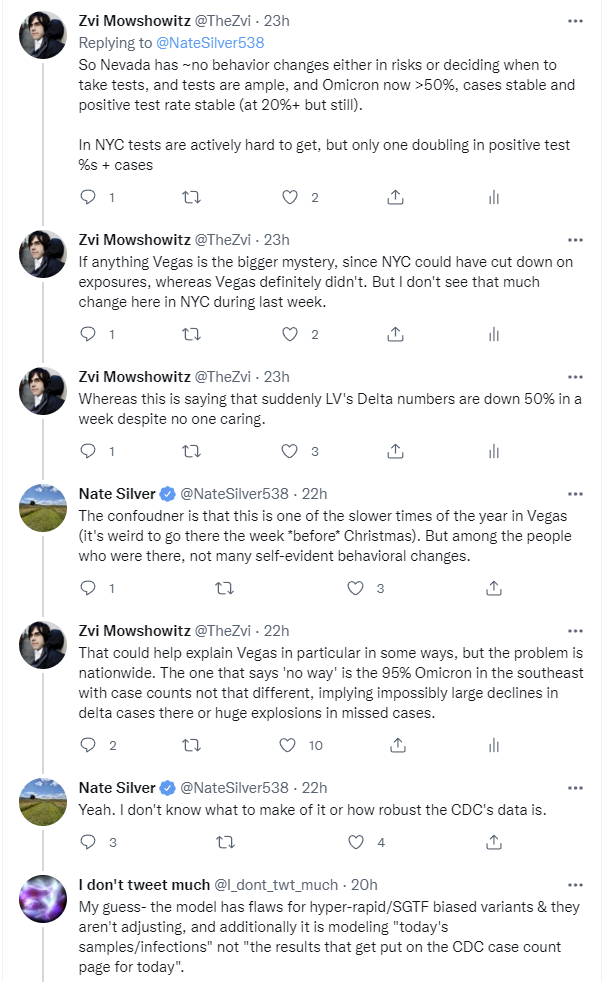View analytics for the 95% Omicron tweet

click(493, 744)
